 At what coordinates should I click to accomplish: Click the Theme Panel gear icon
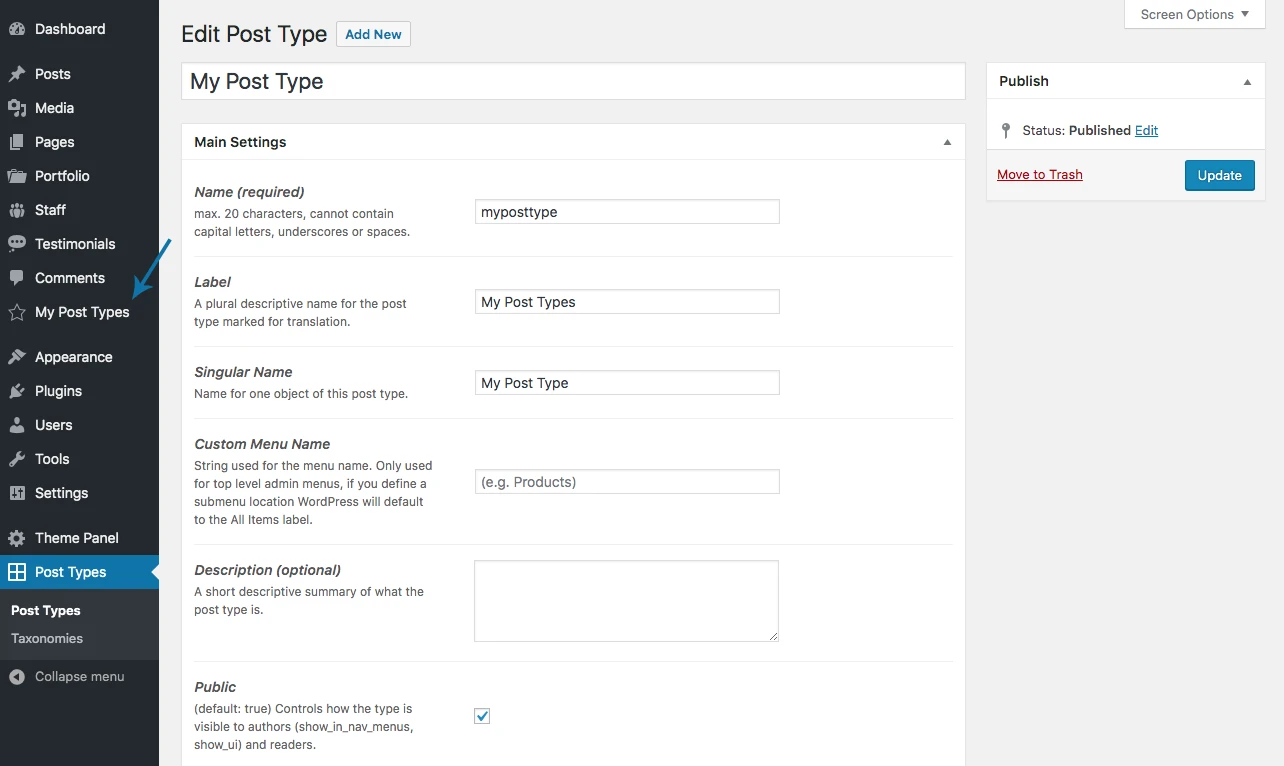(17, 537)
